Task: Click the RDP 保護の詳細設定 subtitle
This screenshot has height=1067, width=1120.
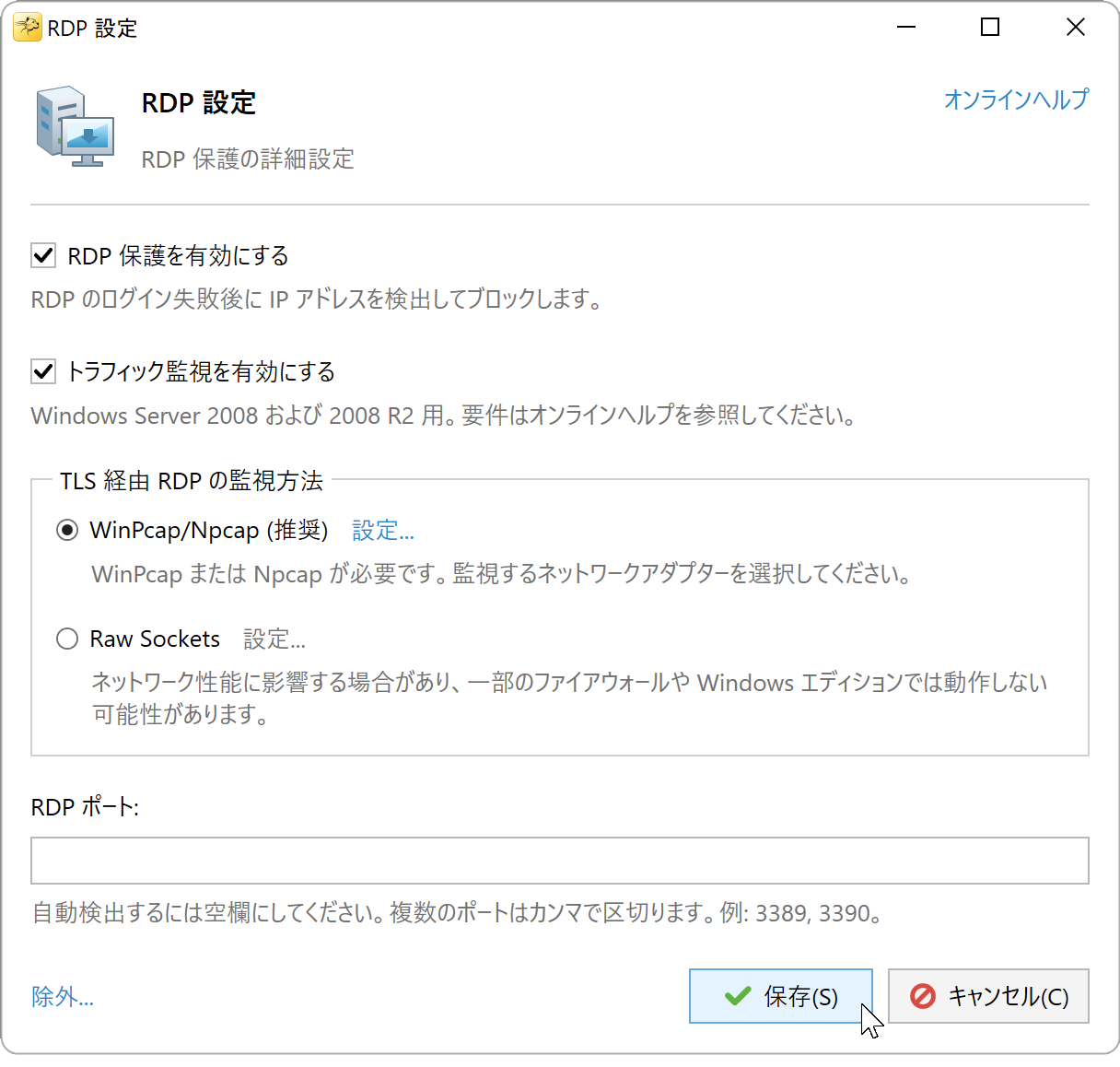Action: point(248,159)
